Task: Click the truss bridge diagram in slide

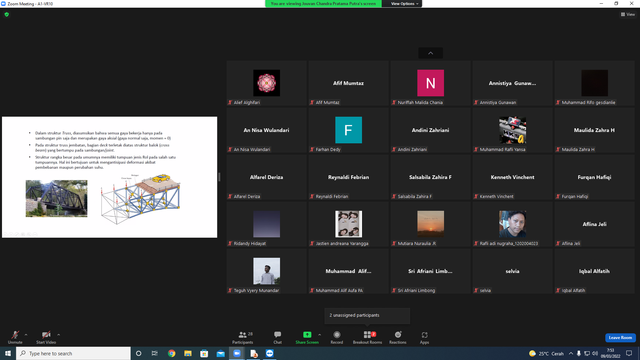Action: tap(141, 199)
